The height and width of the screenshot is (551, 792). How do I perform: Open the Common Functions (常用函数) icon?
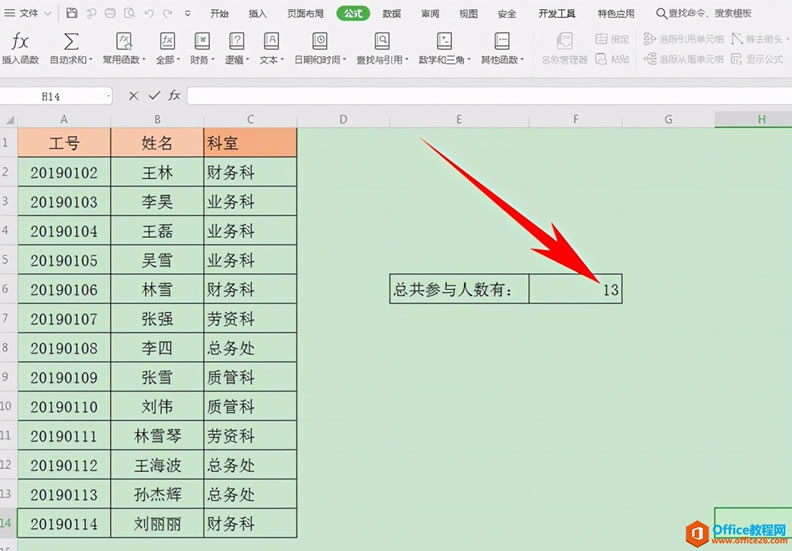pos(124,41)
